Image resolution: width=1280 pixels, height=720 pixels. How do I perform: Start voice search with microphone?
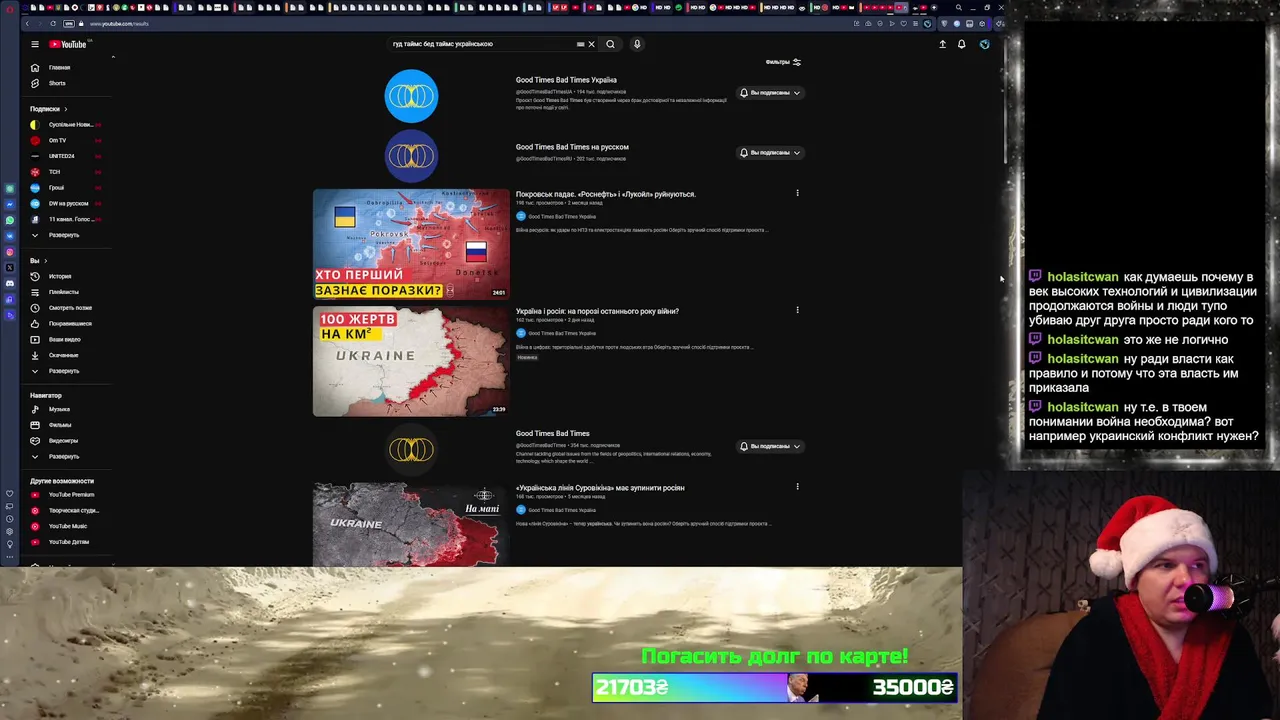[637, 44]
